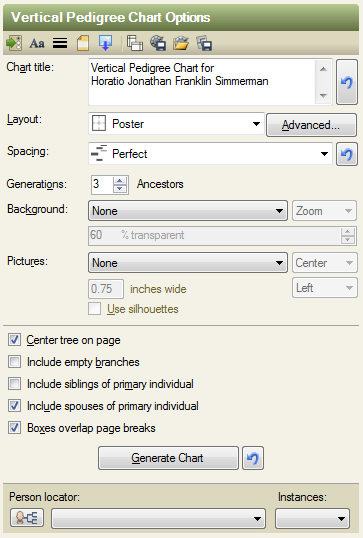Open the Advanced... layout settings
363x538 pixels.
(311, 125)
